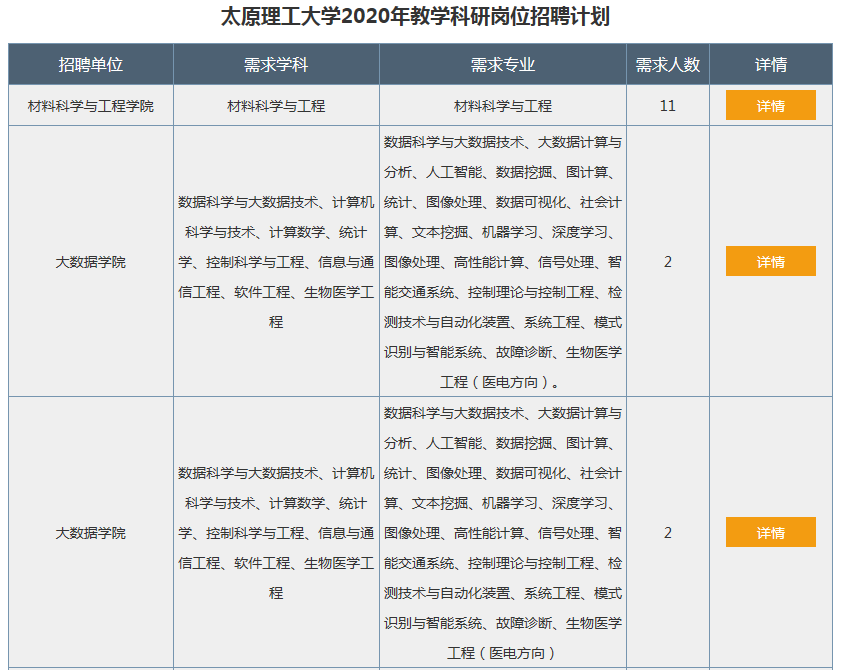
Task: Click the 需求学科 column header
Action: [x=276, y=65]
